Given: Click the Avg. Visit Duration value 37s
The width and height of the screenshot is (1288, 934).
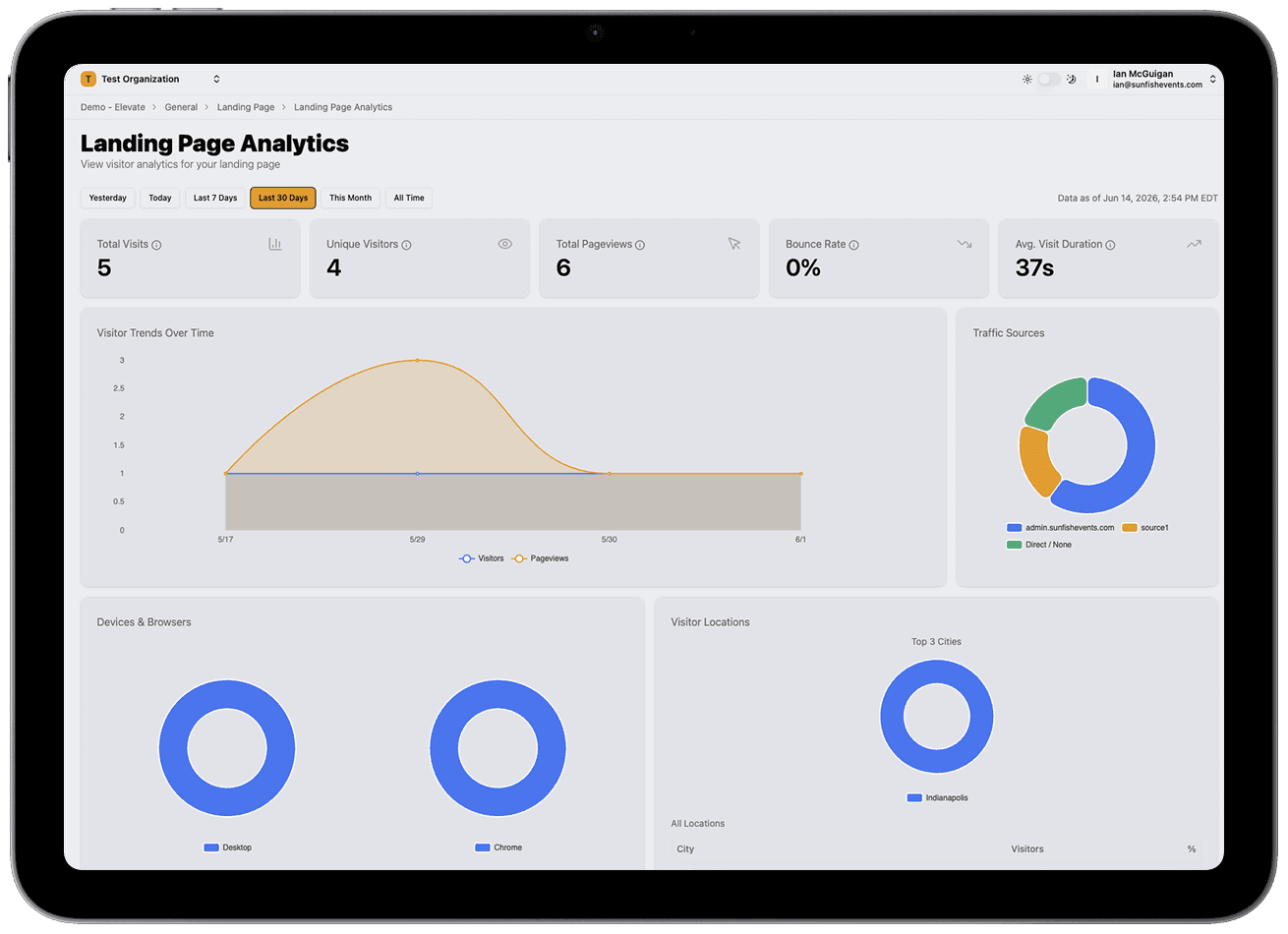Looking at the screenshot, I should click(x=1034, y=268).
